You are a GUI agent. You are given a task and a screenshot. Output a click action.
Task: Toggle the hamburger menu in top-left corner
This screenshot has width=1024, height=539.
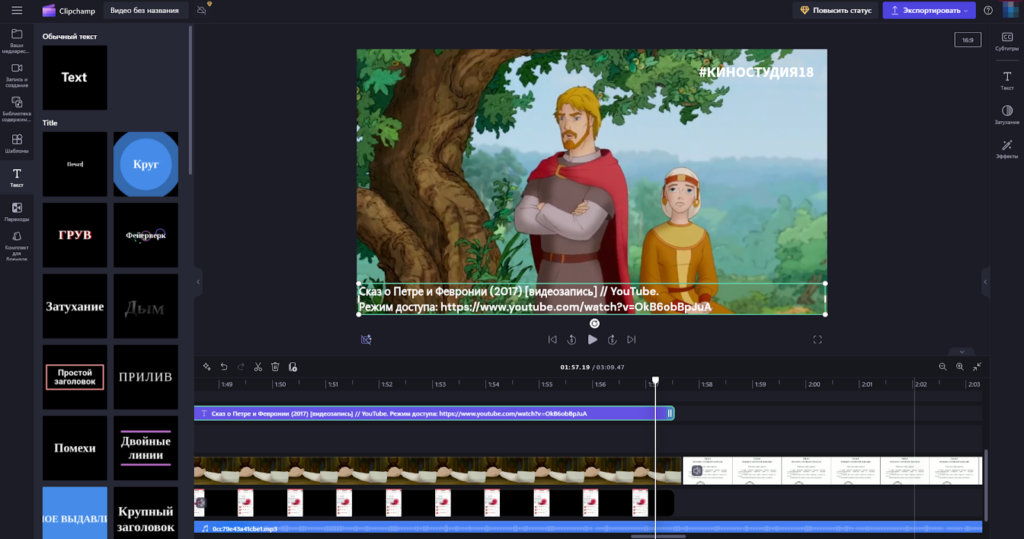17,10
